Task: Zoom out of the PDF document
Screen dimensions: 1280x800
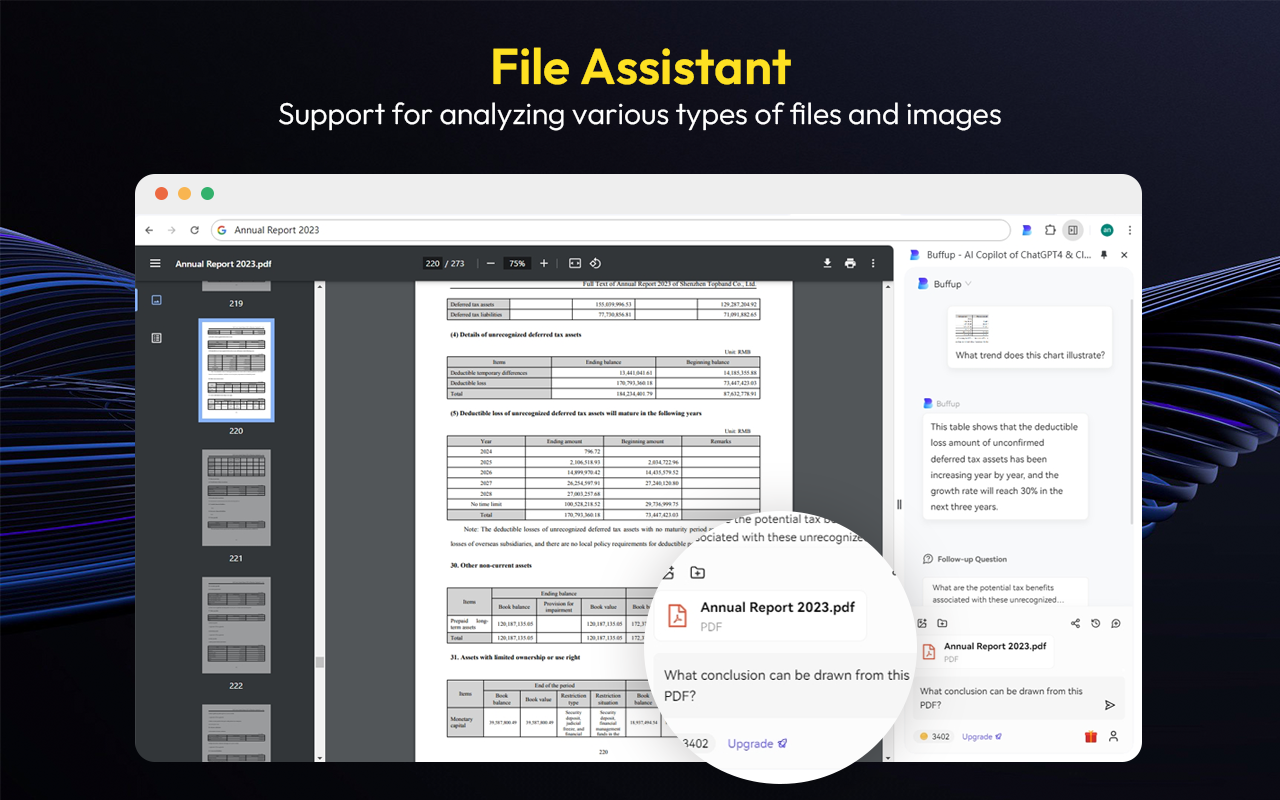Action: click(490, 263)
